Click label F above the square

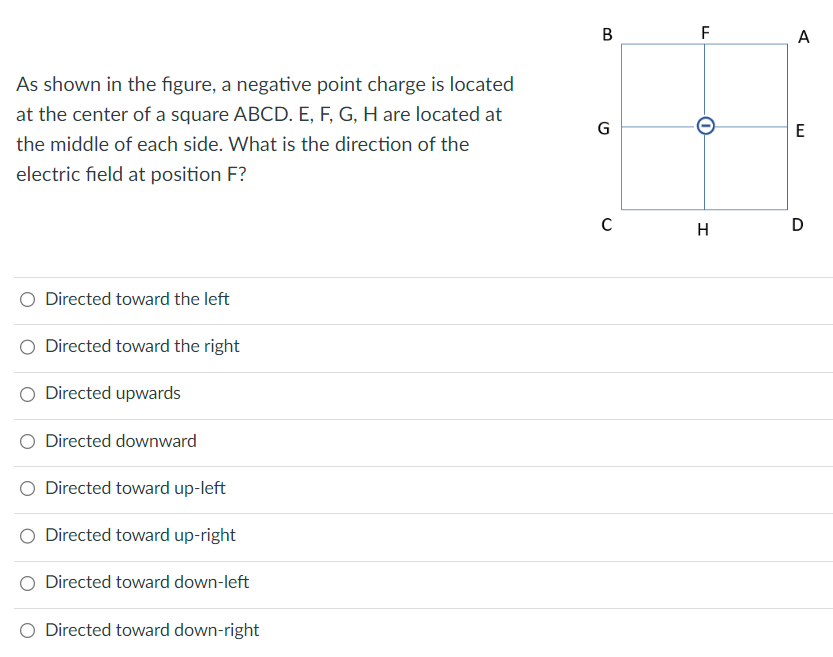(705, 31)
